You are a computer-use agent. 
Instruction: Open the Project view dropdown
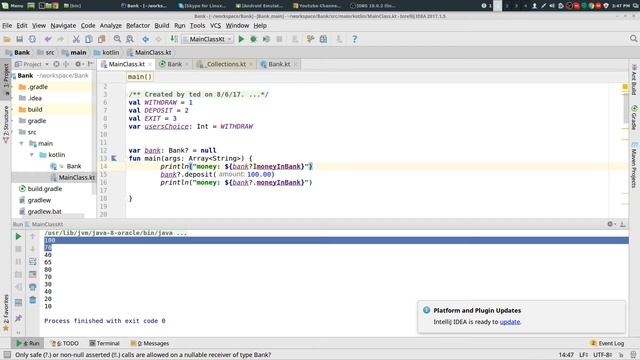(x=32, y=64)
